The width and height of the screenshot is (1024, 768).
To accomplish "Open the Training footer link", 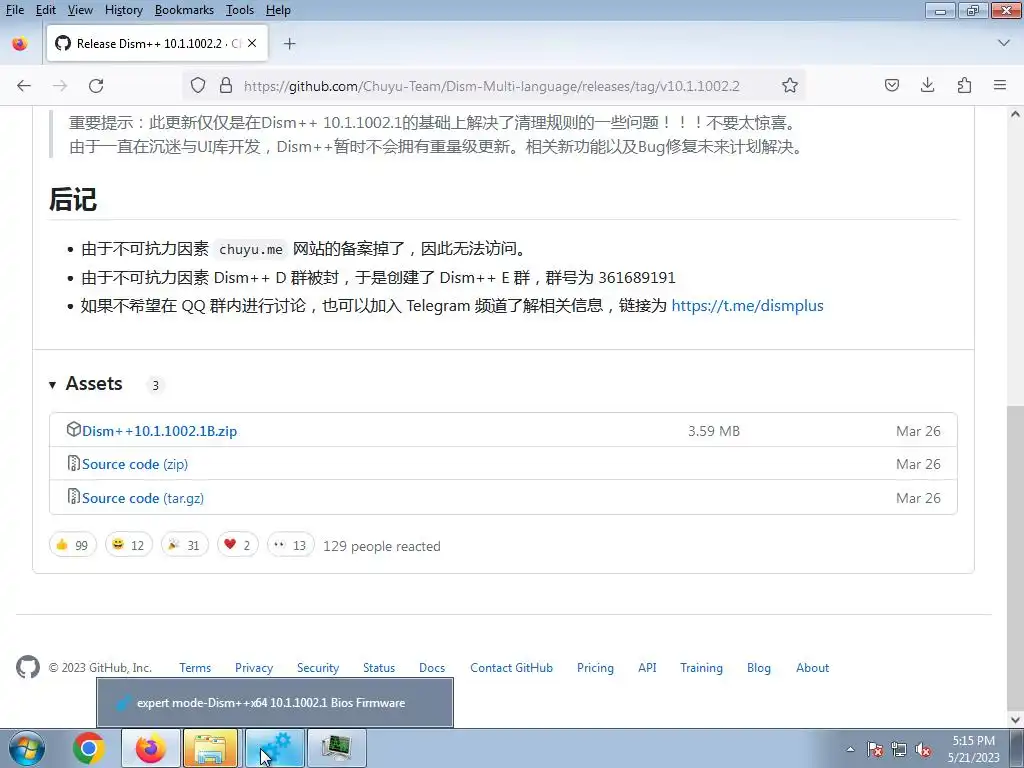I will 701,667.
